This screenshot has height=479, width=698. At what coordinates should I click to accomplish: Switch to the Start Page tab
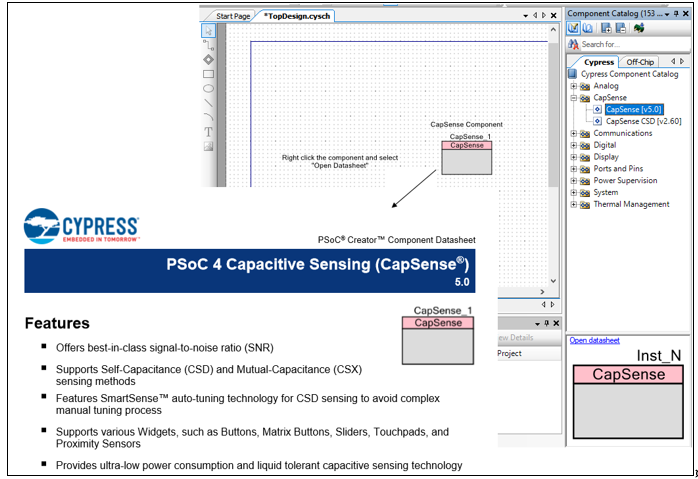click(x=233, y=16)
